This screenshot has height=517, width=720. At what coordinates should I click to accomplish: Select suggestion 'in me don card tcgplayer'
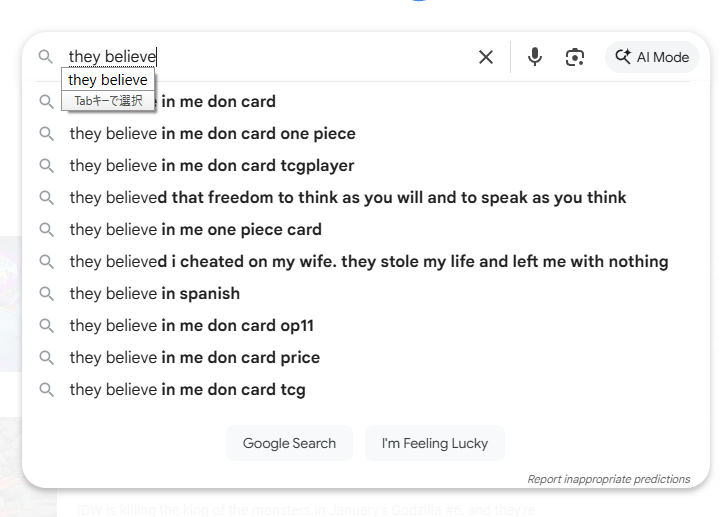pos(211,165)
